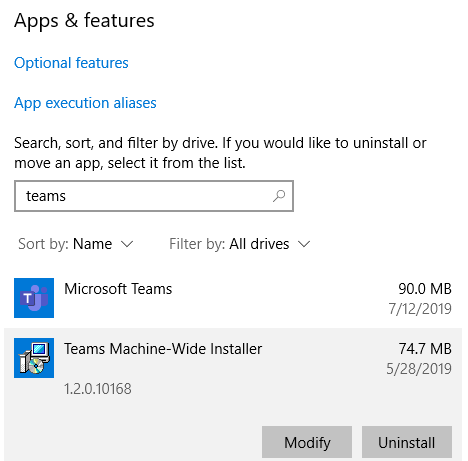Expand the chevron beside All drives
The width and height of the screenshot is (468, 461).
pyautogui.click(x=304, y=244)
